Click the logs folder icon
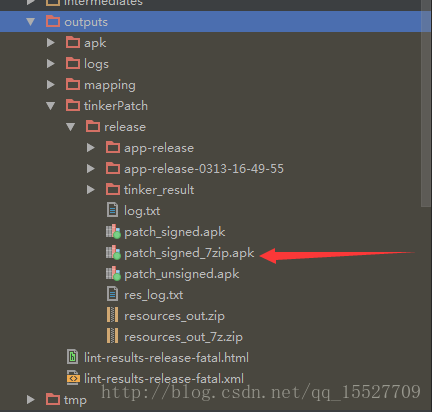The width and height of the screenshot is (432, 412). tap(73, 63)
